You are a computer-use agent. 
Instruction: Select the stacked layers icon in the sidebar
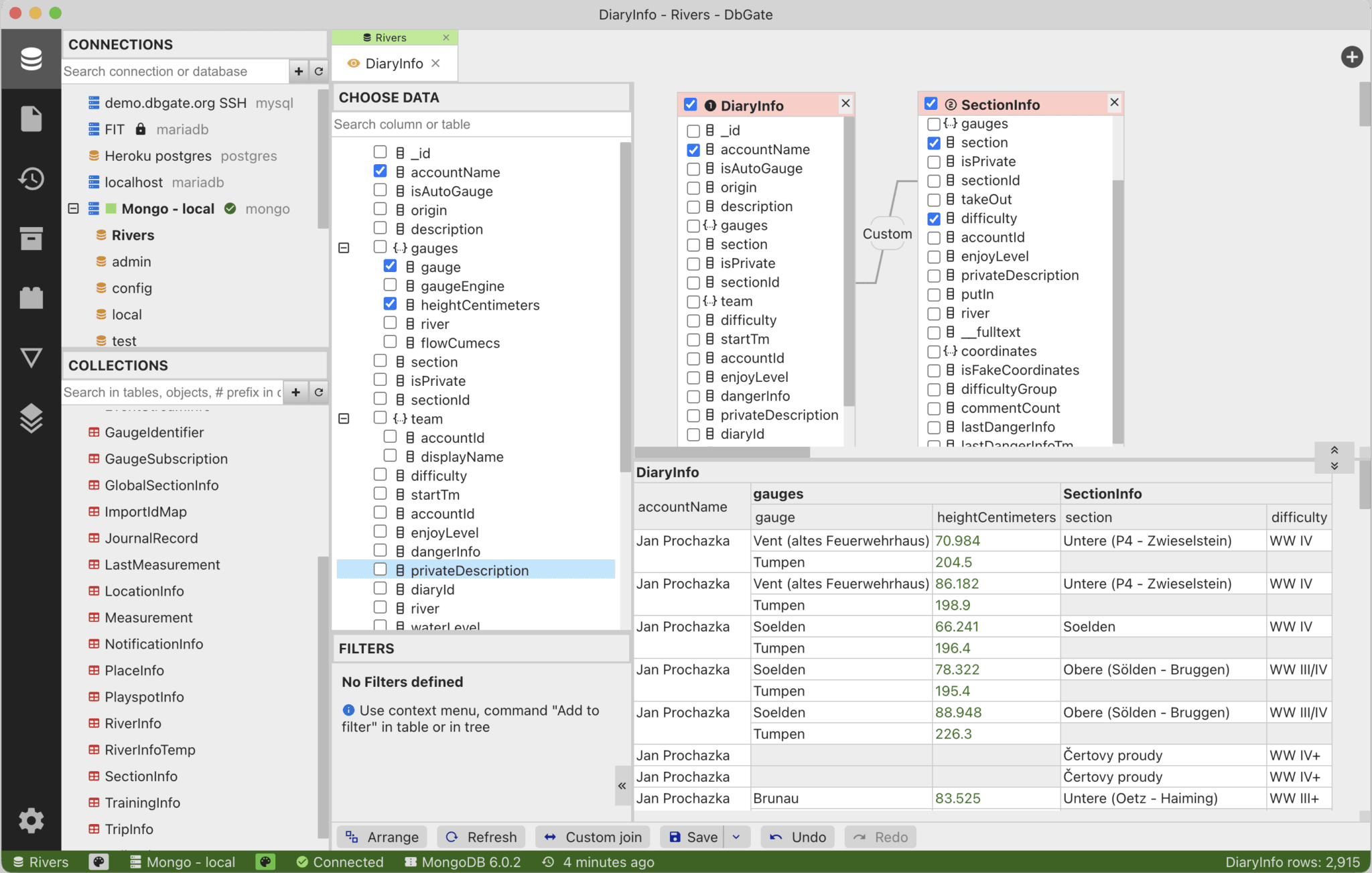tap(31, 419)
